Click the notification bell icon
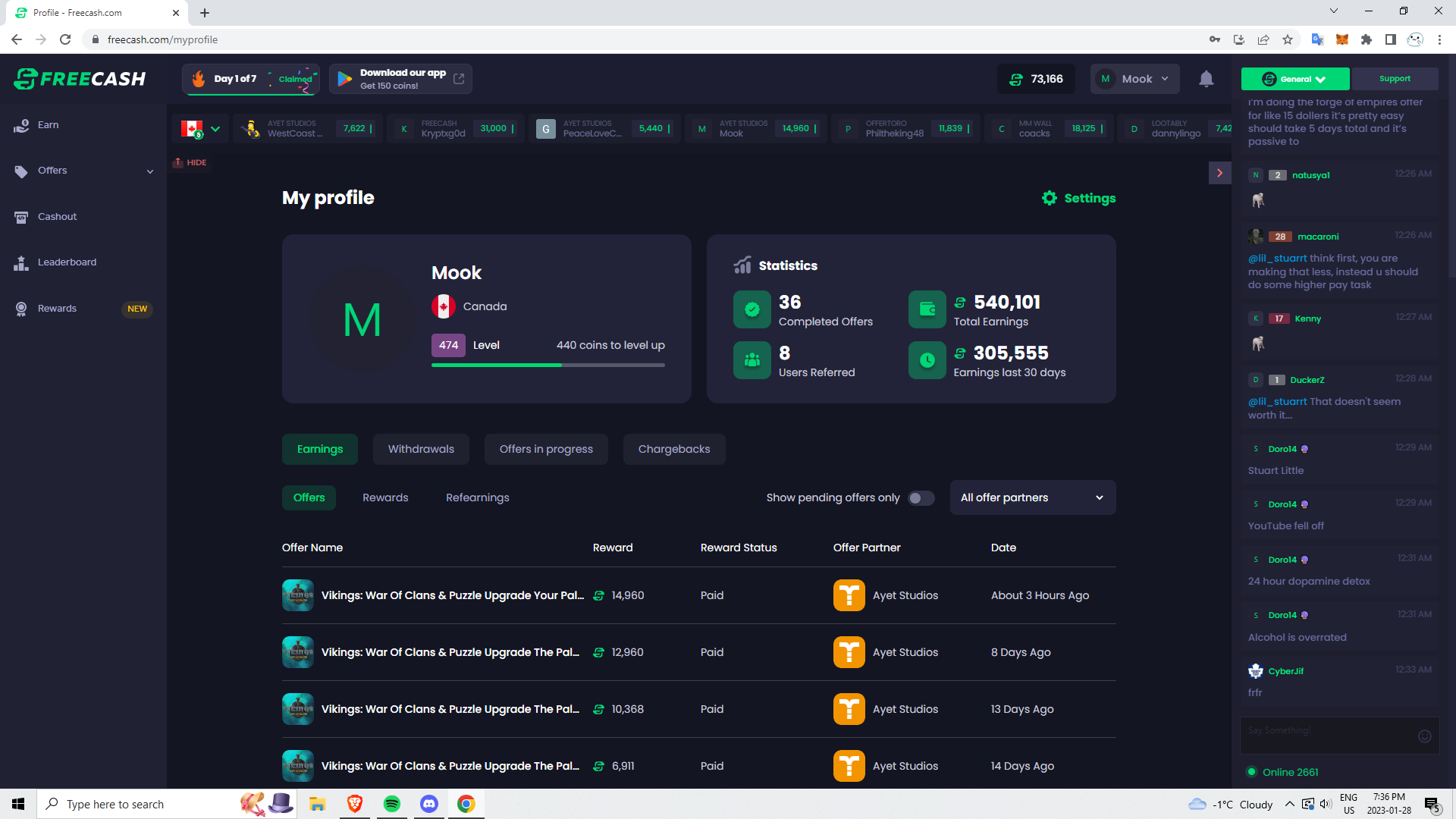 pos(1206,79)
